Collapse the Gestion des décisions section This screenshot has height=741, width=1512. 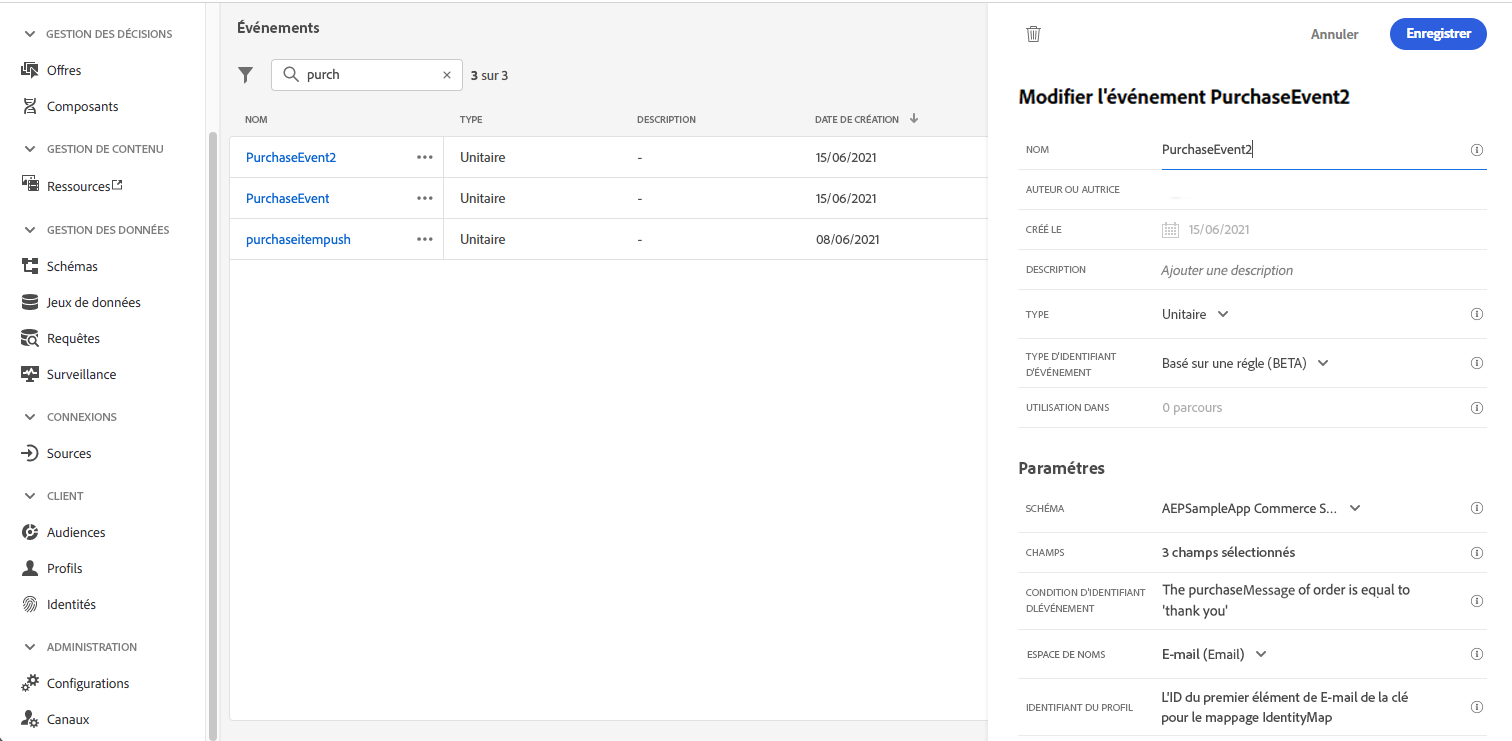click(x=30, y=34)
